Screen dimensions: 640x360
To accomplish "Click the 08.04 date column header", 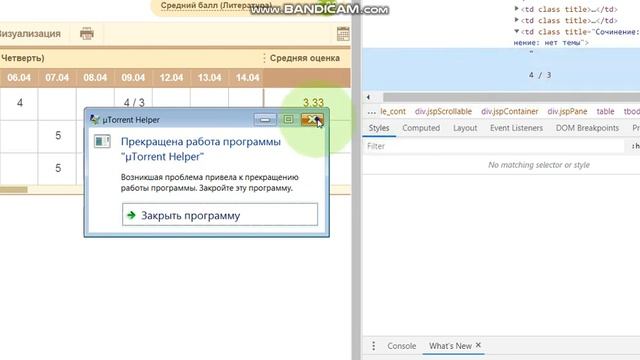I will point(95,78).
